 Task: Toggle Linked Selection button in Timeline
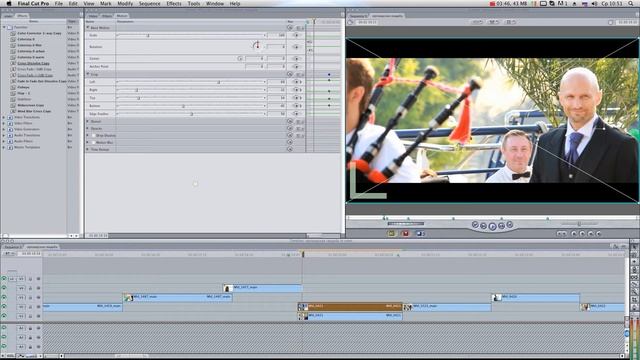[616, 247]
